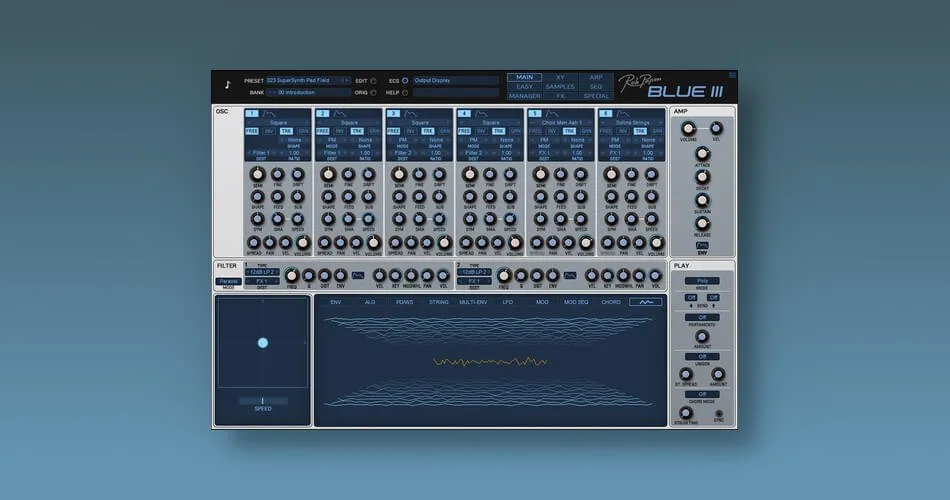
Task: Click the XY pad Speed slider
Action: tap(263, 400)
